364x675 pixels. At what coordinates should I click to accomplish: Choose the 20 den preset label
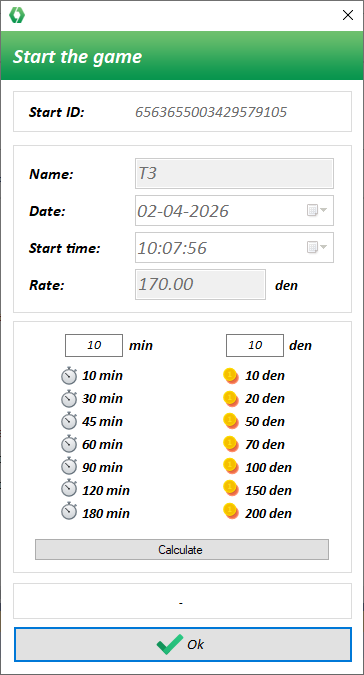(265, 399)
